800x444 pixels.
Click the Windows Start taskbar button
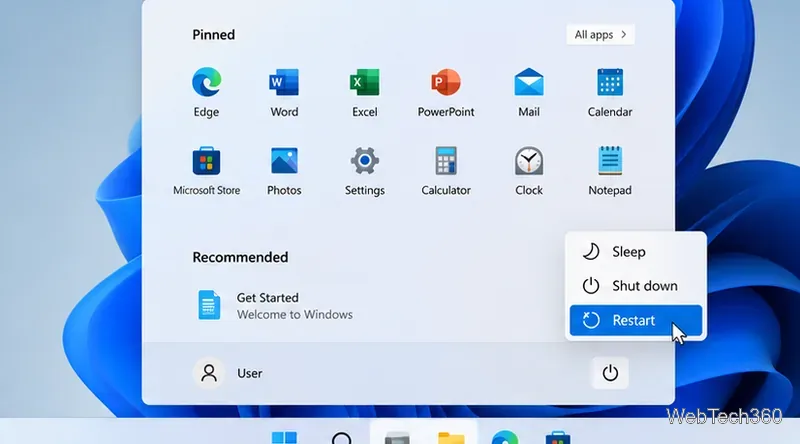(x=284, y=437)
